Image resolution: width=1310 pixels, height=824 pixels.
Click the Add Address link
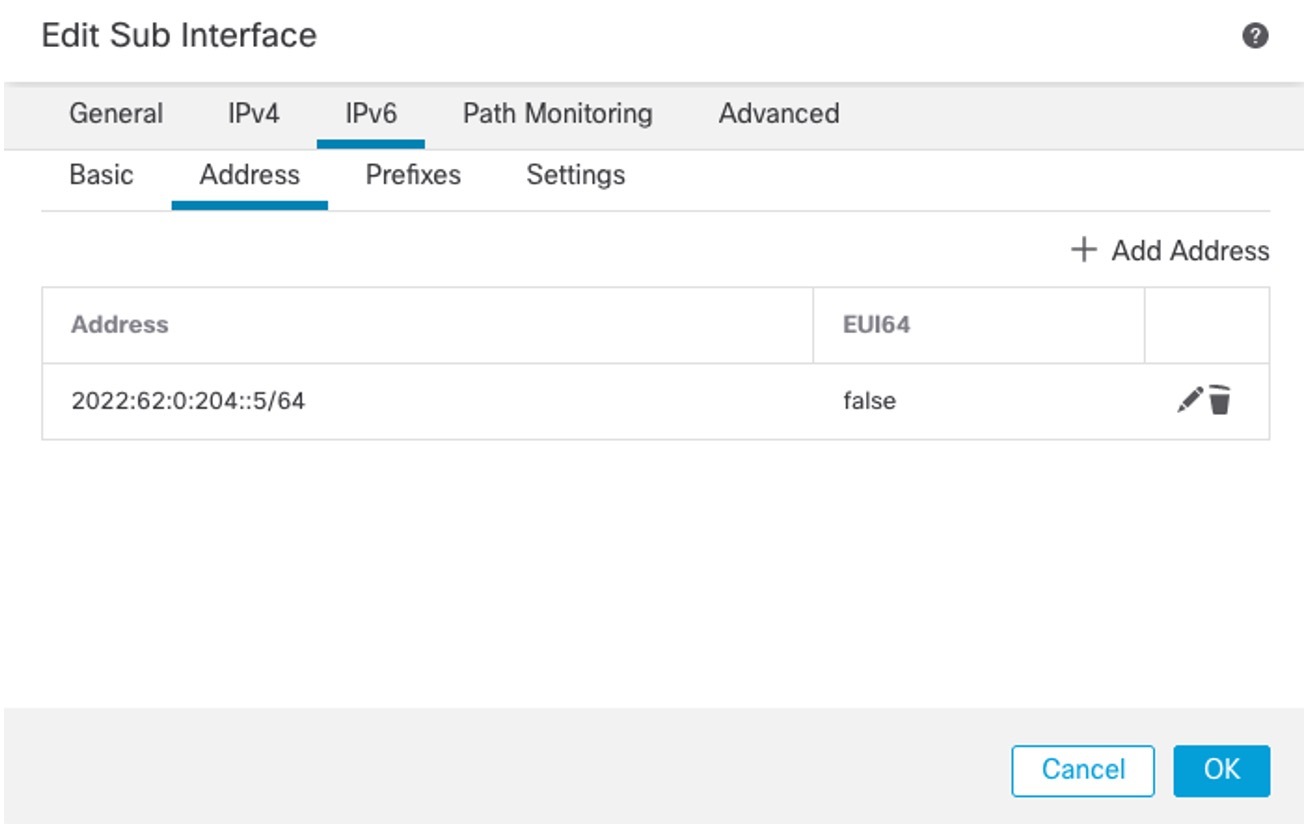(x=1187, y=250)
